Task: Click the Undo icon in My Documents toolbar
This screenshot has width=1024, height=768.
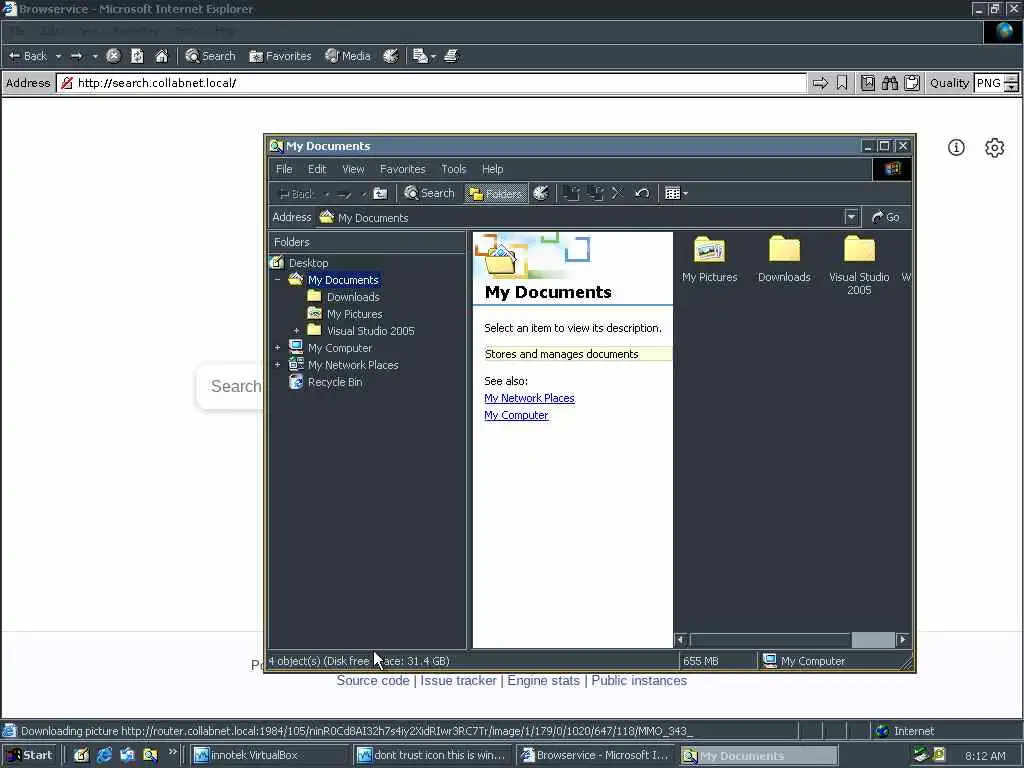Action: (642, 193)
